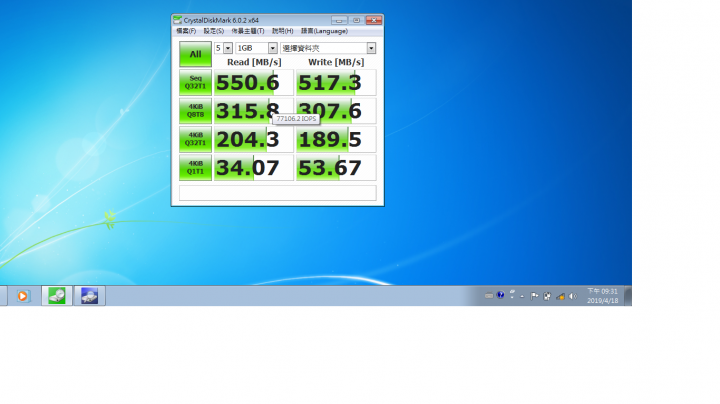The image size is (720, 404).
Task: Open Action Center flag icon in the tray
Action: coord(534,297)
